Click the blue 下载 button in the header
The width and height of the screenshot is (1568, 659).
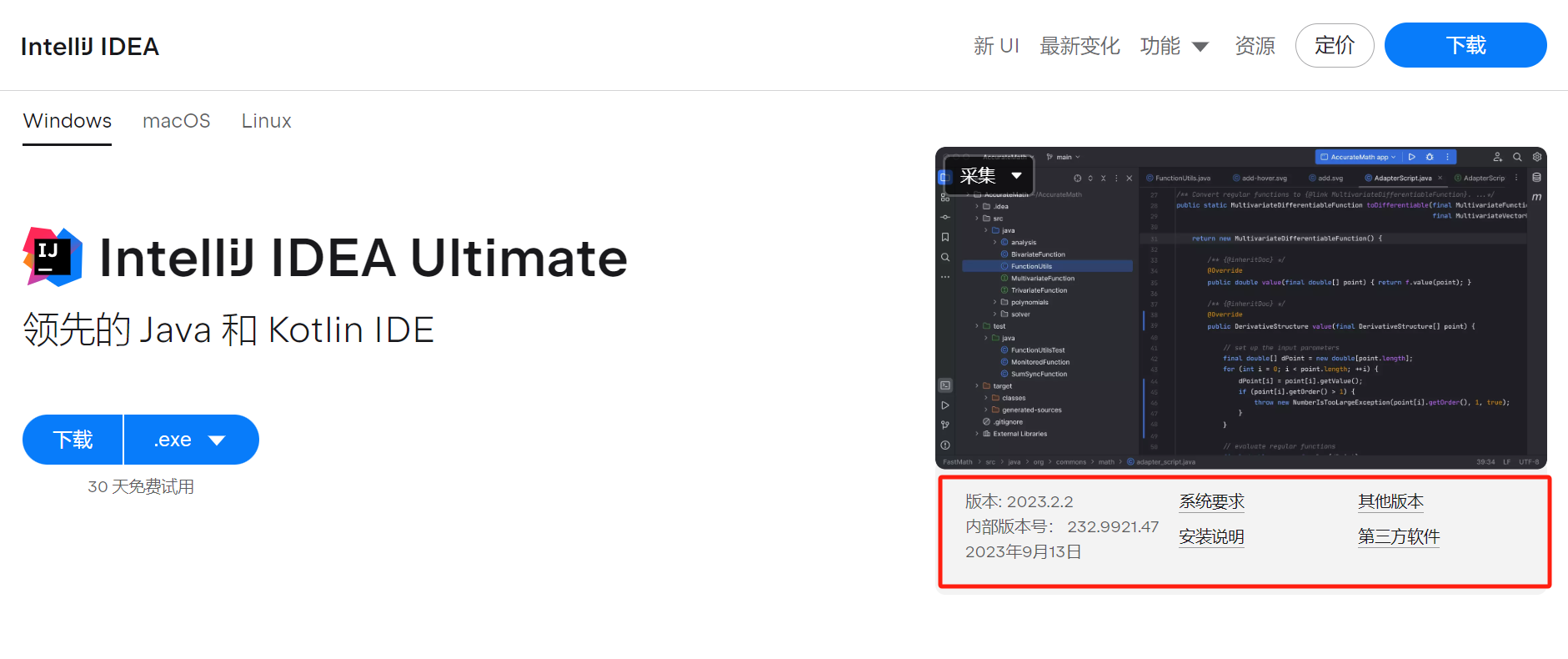1465,45
